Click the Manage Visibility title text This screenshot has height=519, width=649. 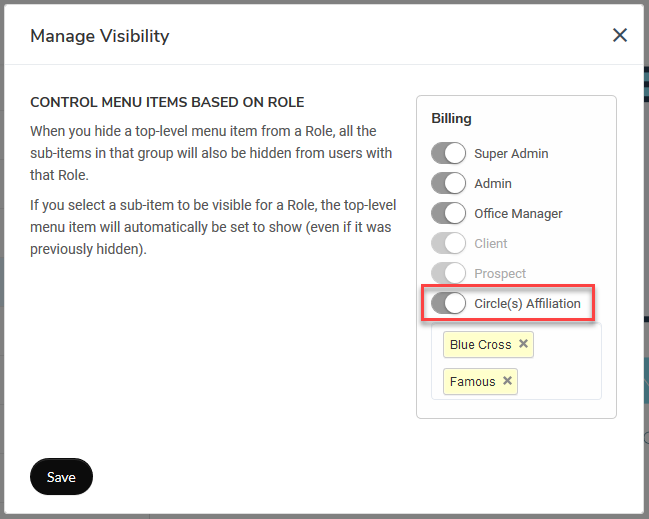coord(100,36)
